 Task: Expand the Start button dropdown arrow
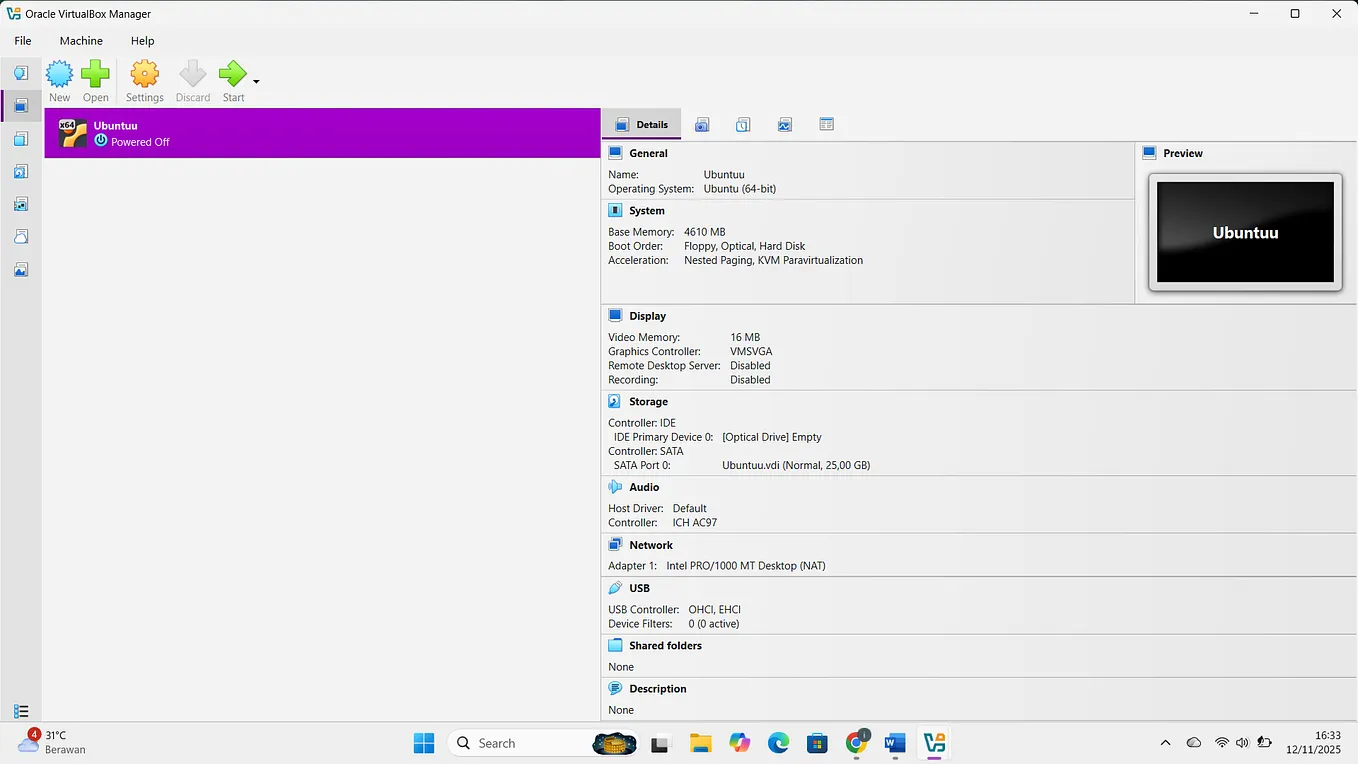tap(256, 82)
